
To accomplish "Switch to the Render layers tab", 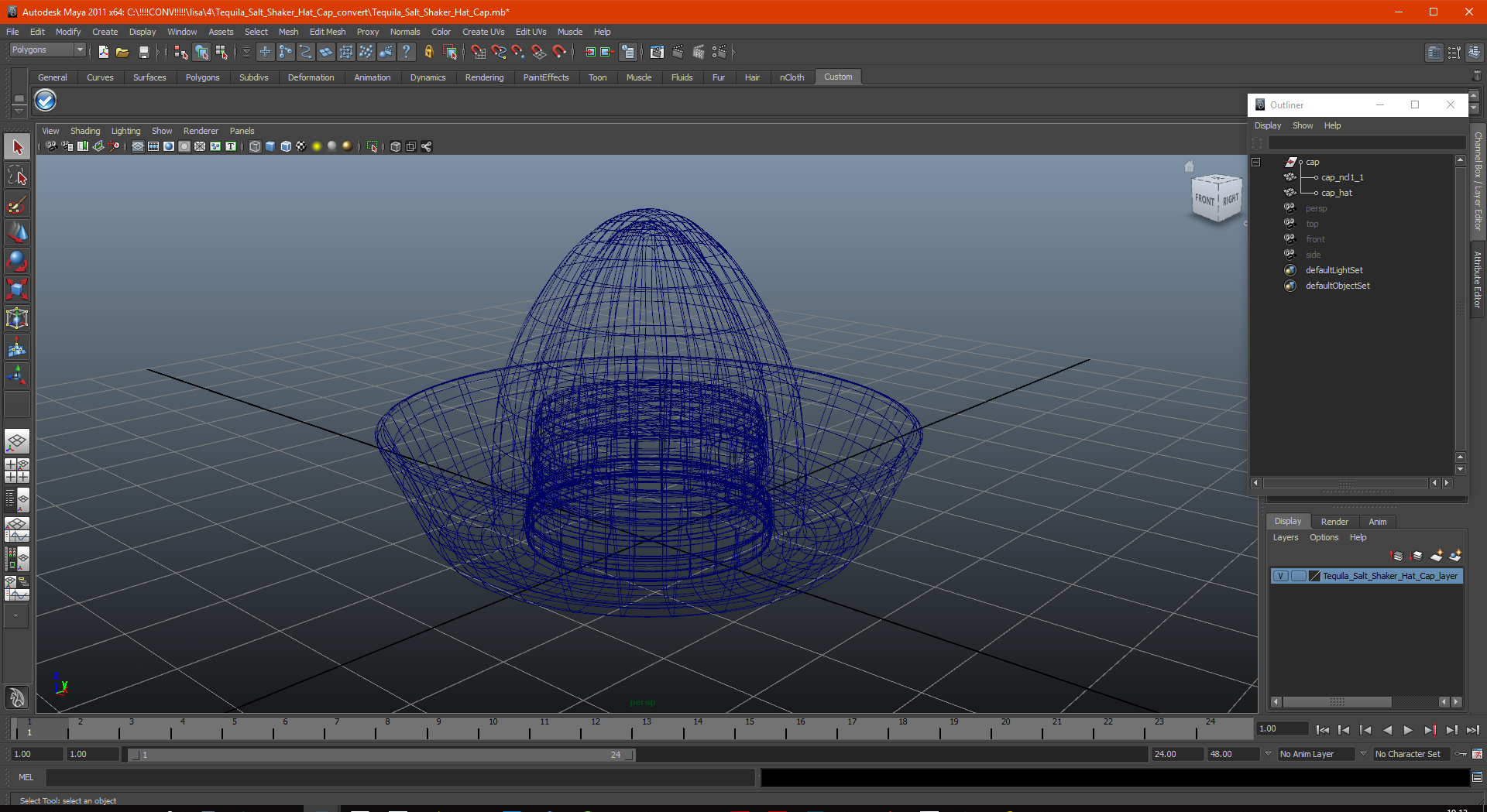I will click(x=1334, y=522).
